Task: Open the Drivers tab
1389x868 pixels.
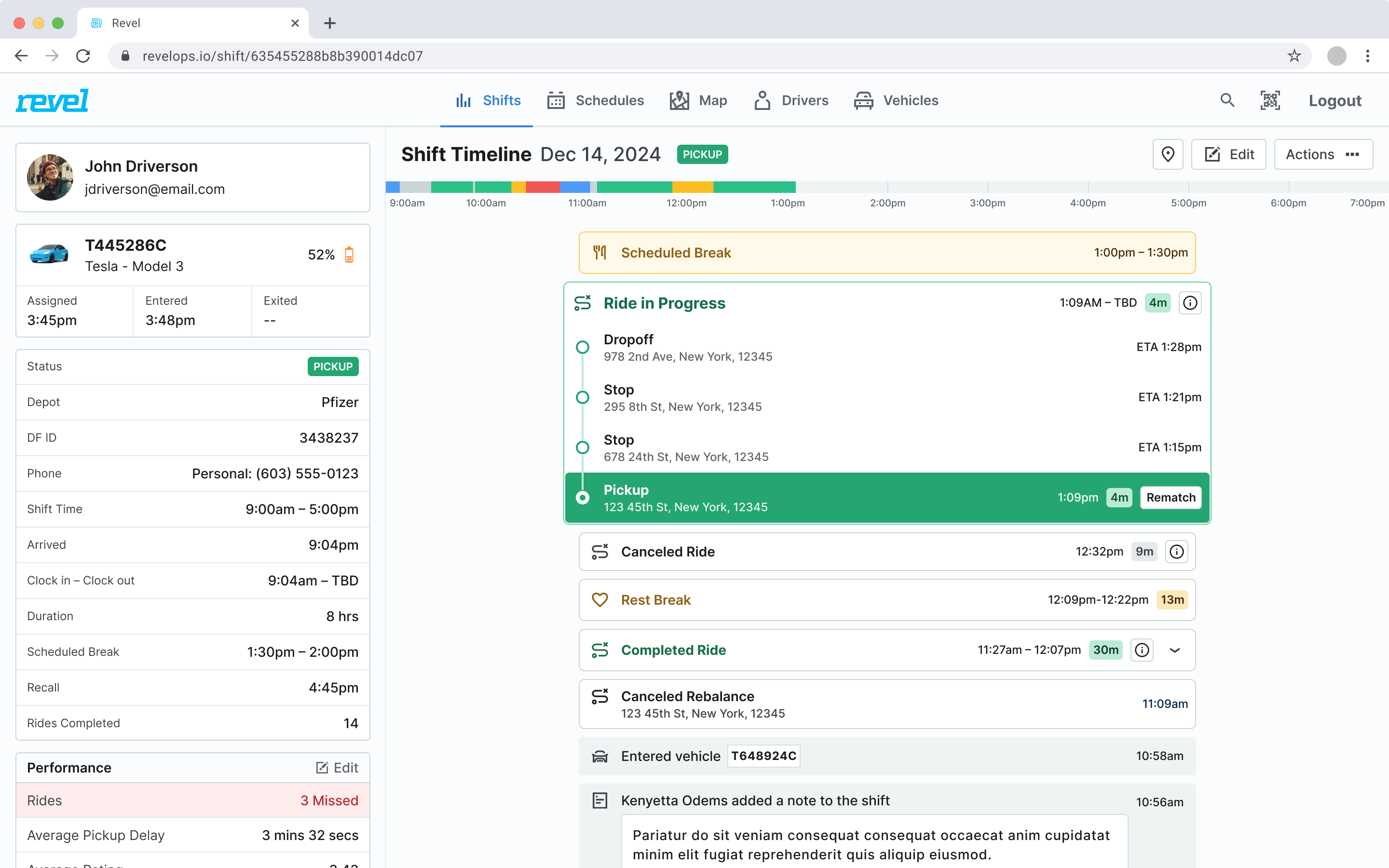Action: 791,100
